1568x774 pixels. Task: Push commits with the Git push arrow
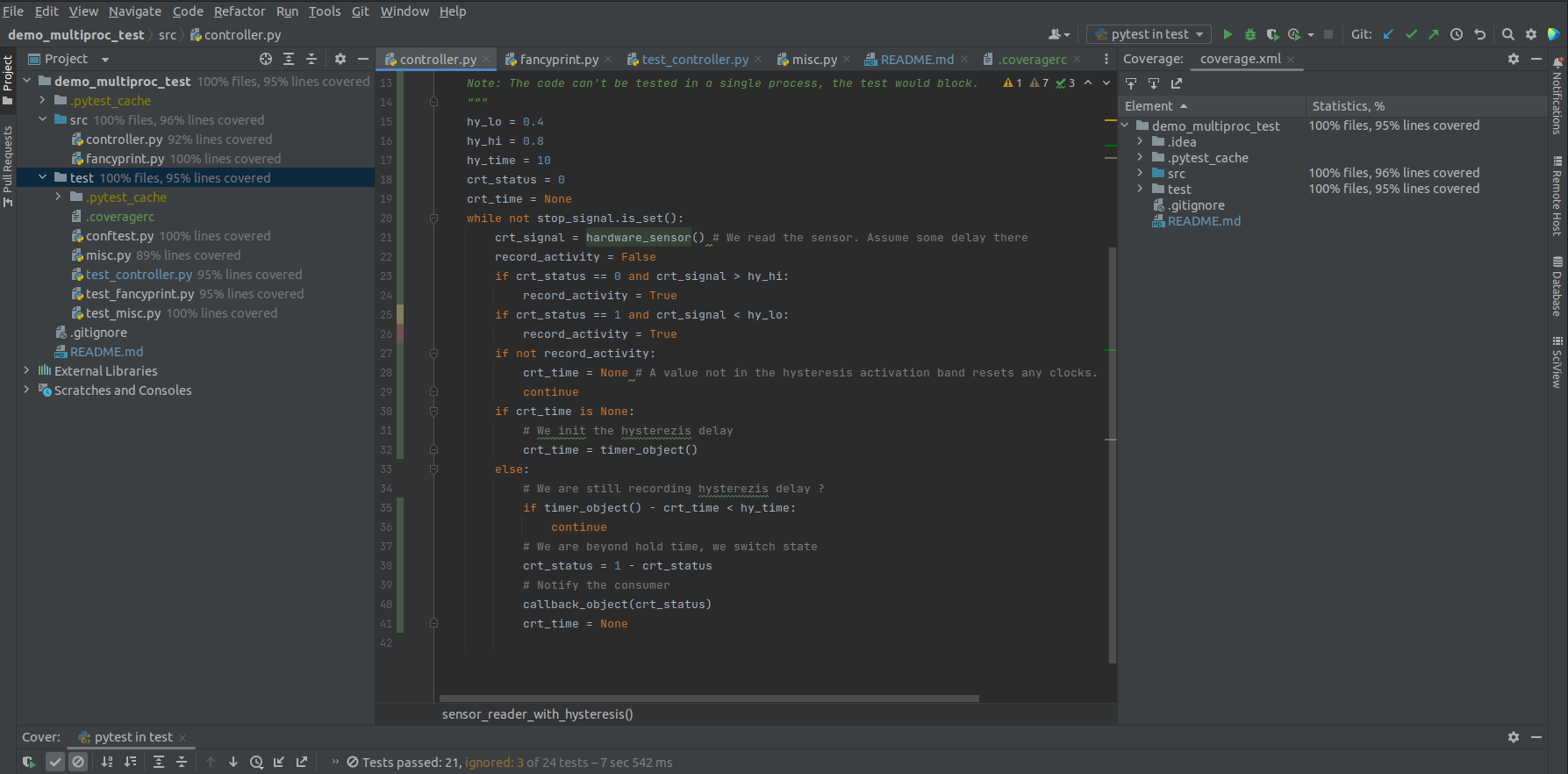point(1434,34)
